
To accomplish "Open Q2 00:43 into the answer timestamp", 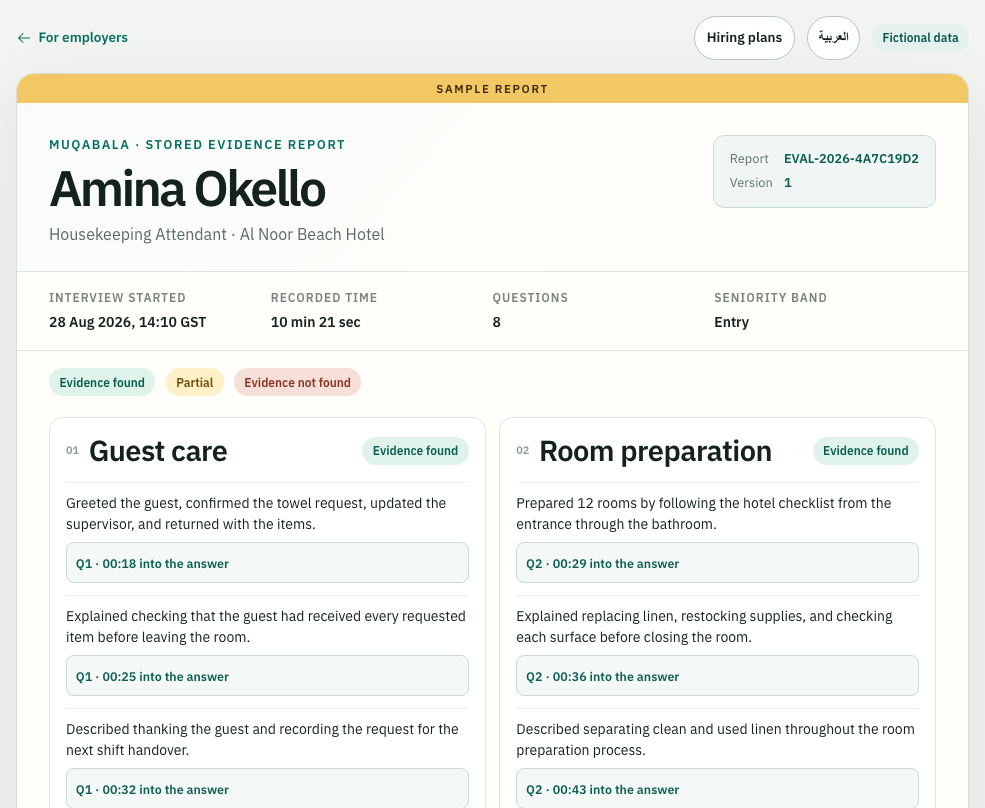I will pos(717,789).
